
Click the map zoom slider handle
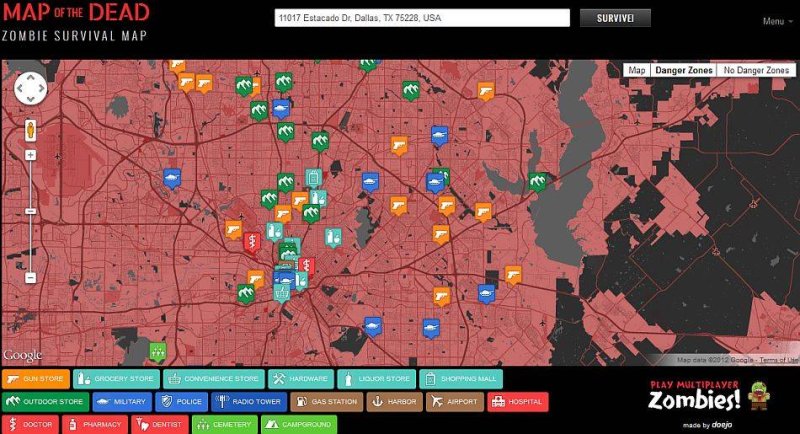[x=30, y=211]
